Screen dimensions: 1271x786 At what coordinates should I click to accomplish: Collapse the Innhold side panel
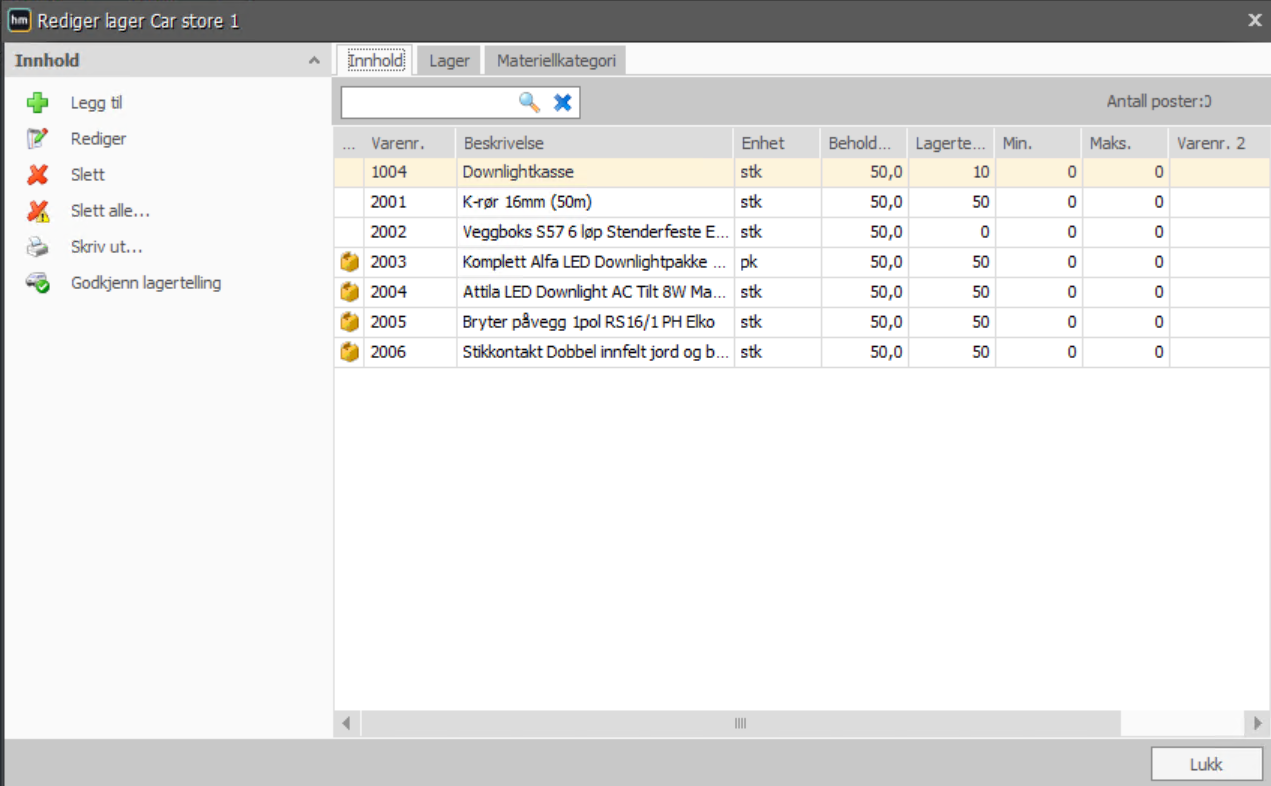(314, 61)
